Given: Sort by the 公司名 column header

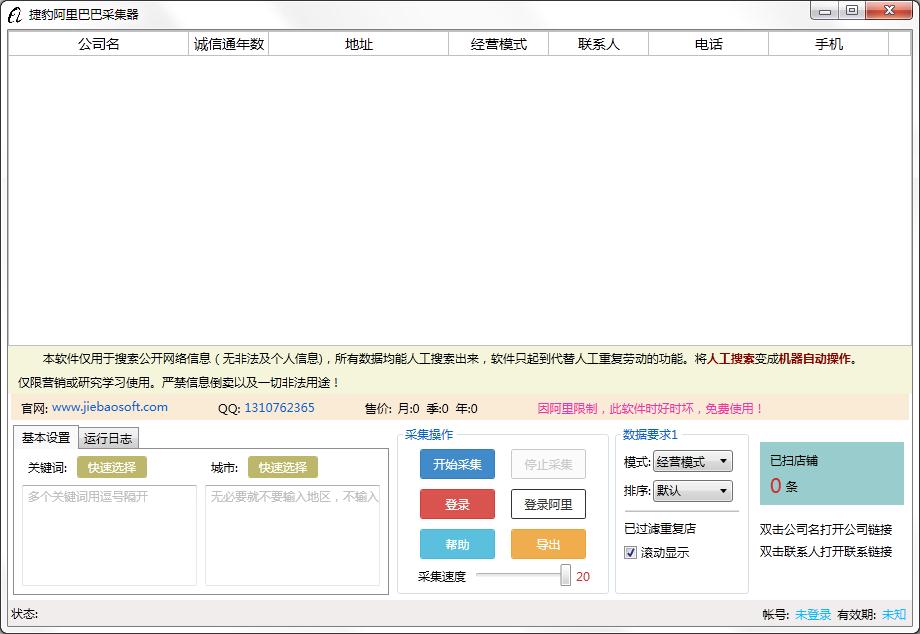Looking at the screenshot, I should (x=98, y=44).
